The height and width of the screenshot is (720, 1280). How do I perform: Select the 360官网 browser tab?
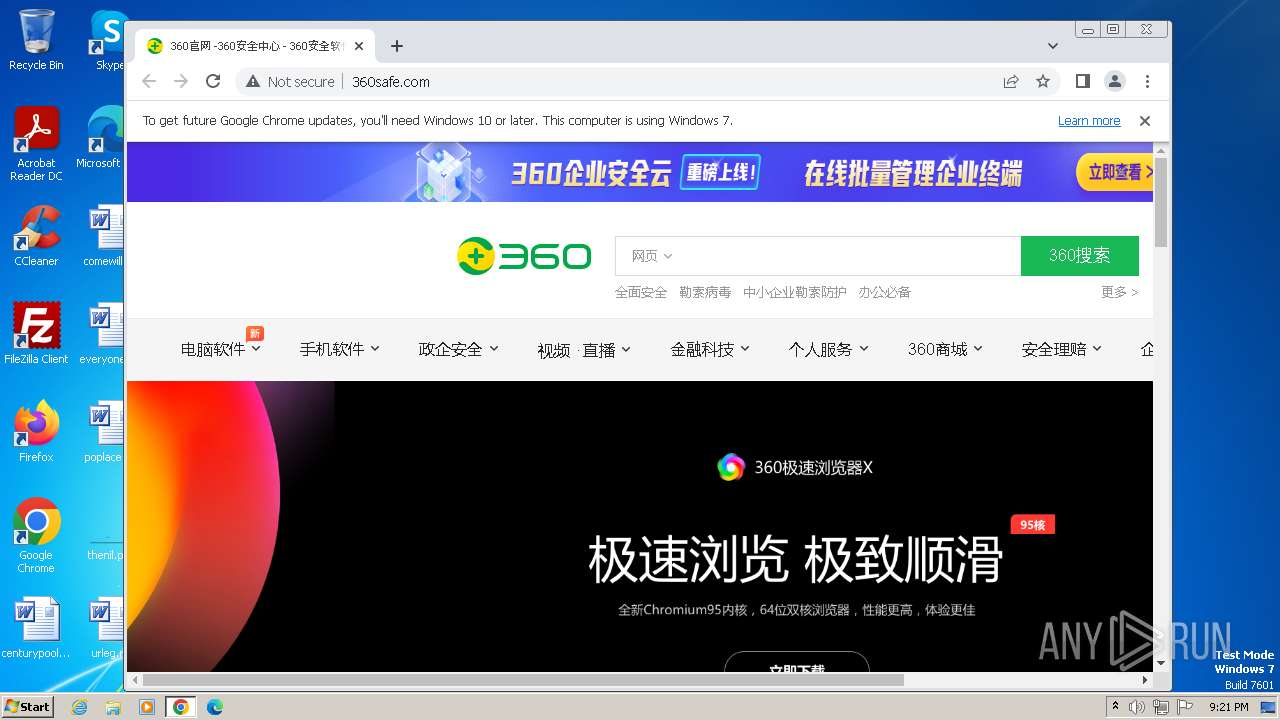255,46
